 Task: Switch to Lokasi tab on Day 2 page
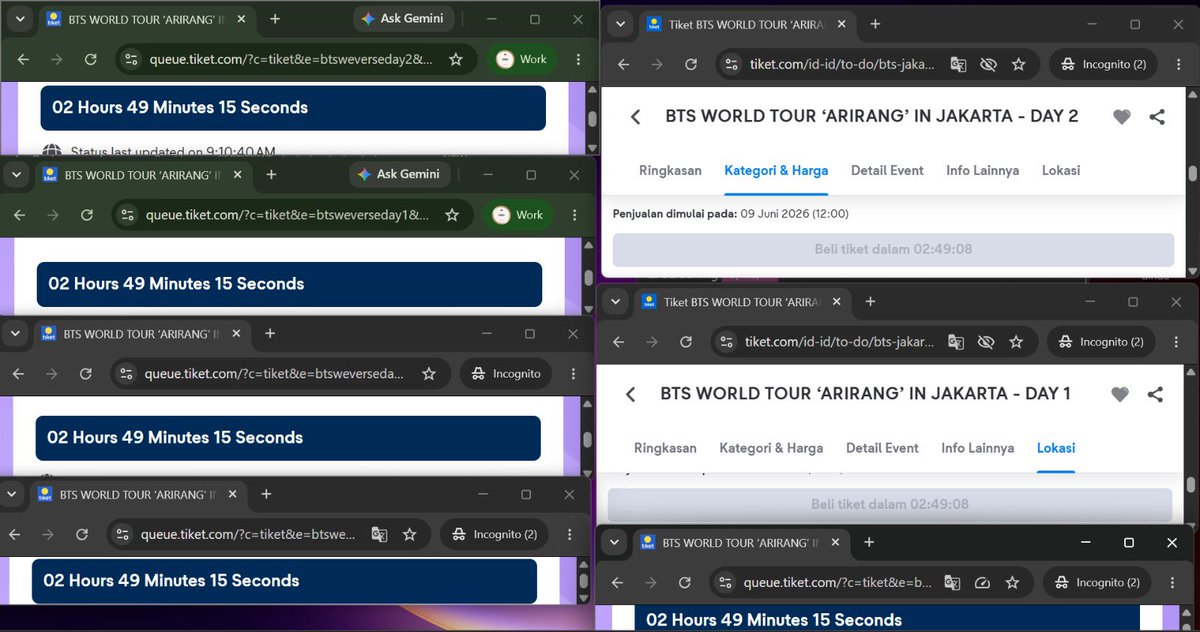point(1061,170)
